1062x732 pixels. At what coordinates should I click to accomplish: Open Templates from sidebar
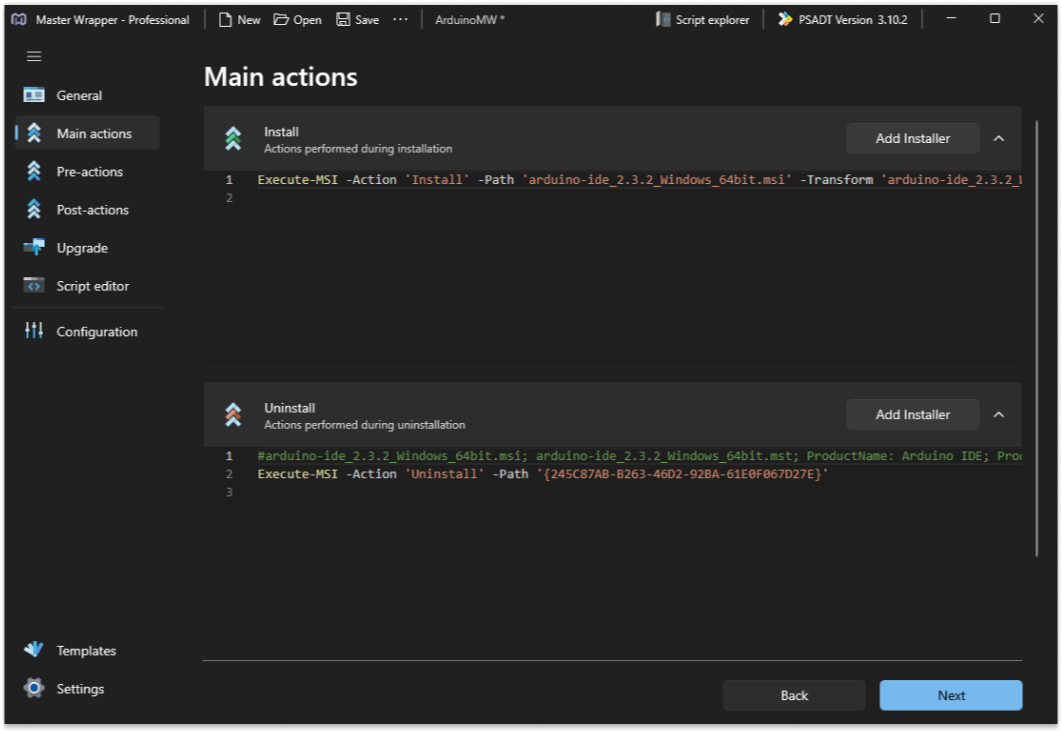point(87,650)
